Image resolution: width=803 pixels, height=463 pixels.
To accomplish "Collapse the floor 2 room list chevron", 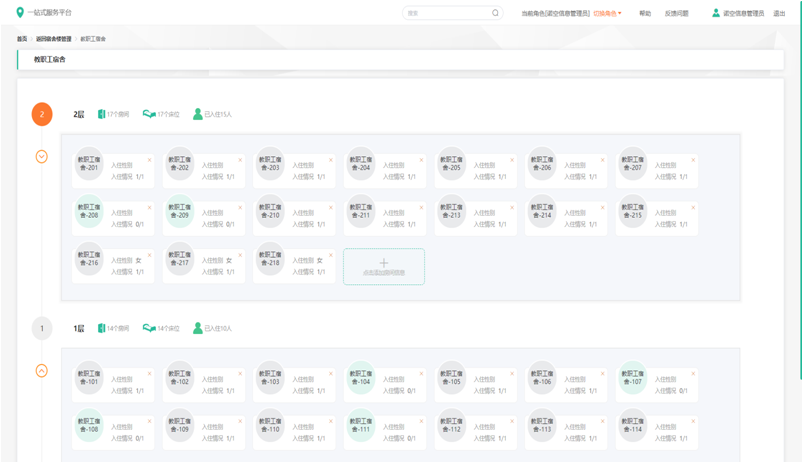I will point(42,157).
